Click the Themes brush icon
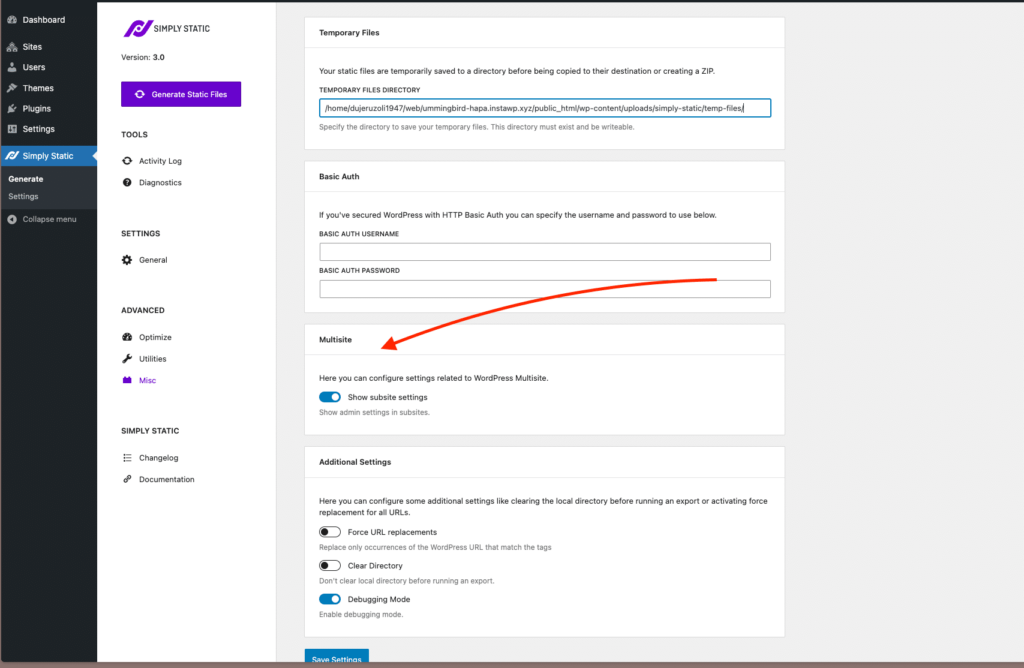1024x668 pixels. tap(12, 87)
